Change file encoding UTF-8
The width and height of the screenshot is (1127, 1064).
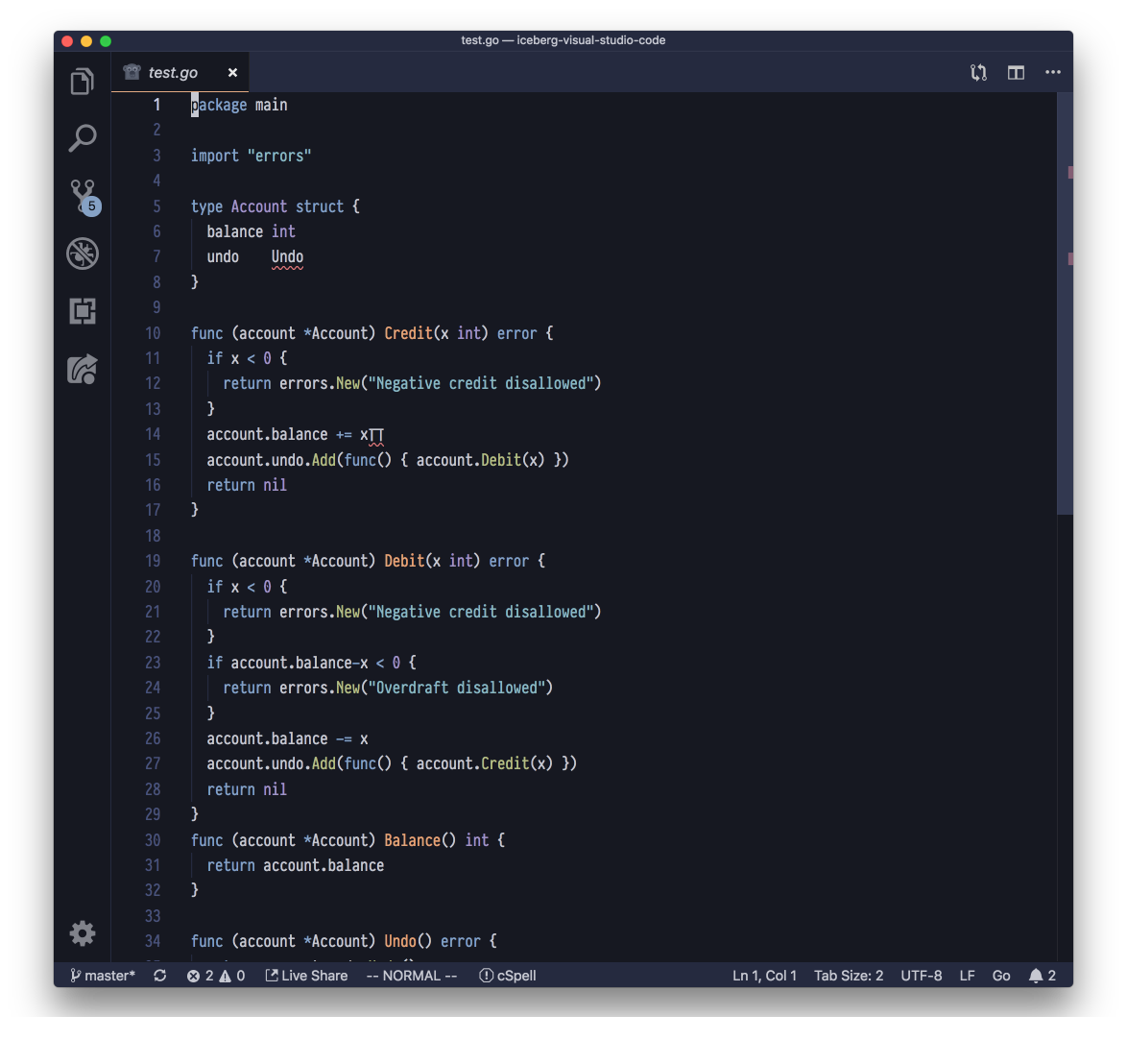[x=921, y=976]
